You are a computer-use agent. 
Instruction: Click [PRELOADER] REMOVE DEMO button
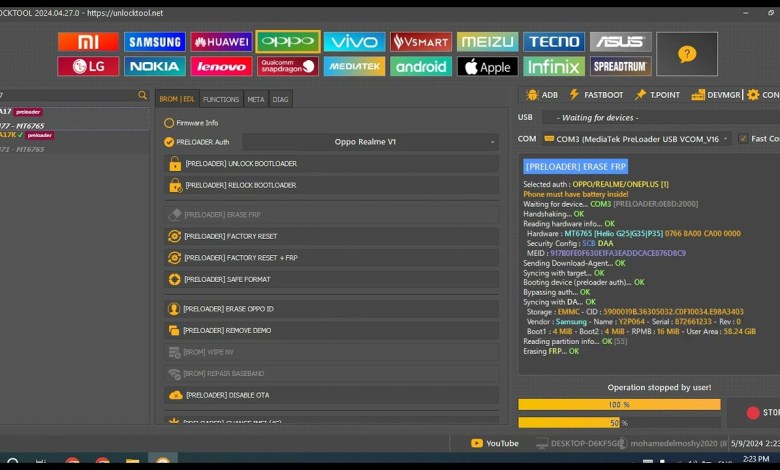pos(331,330)
